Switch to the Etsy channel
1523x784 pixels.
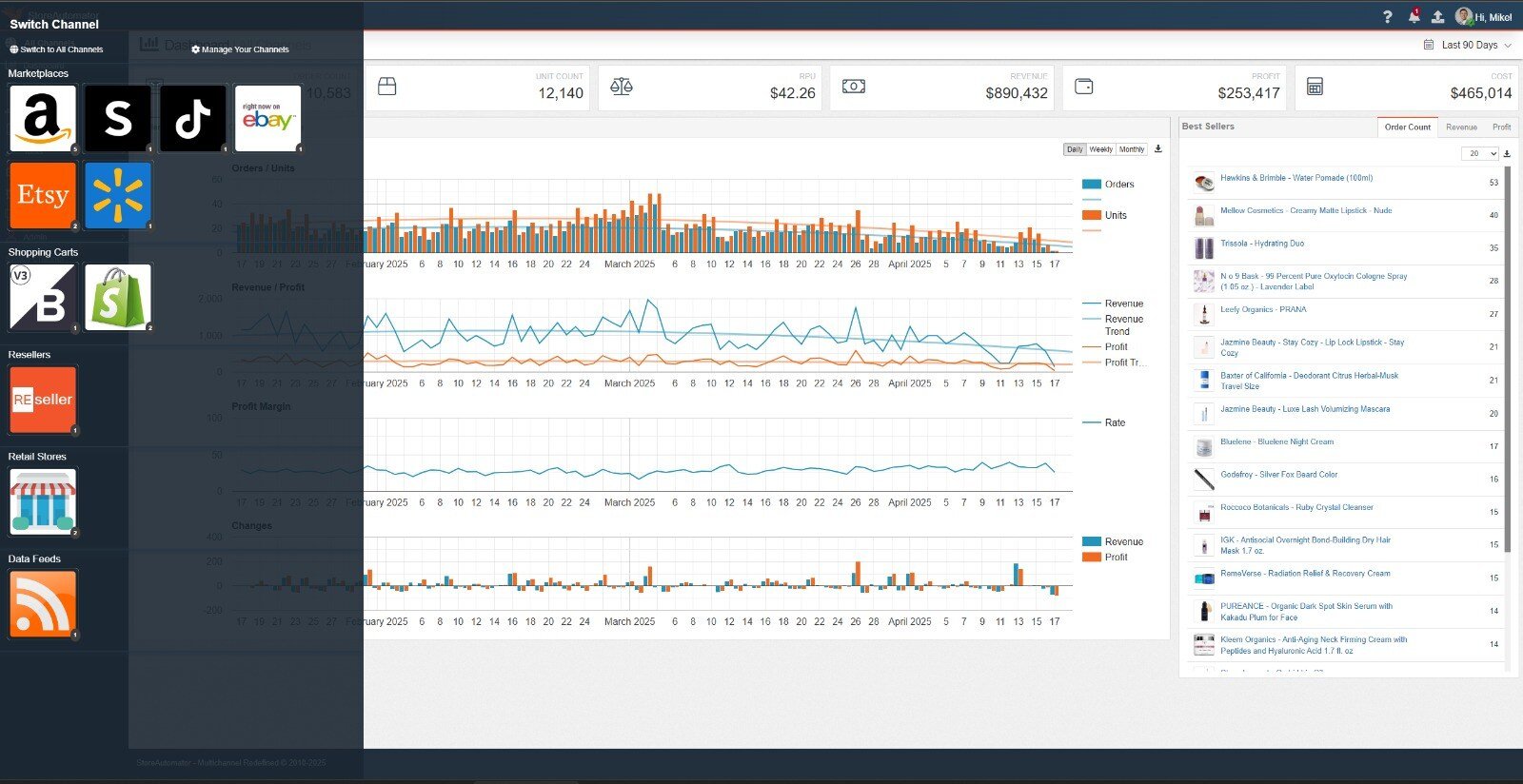click(x=43, y=196)
